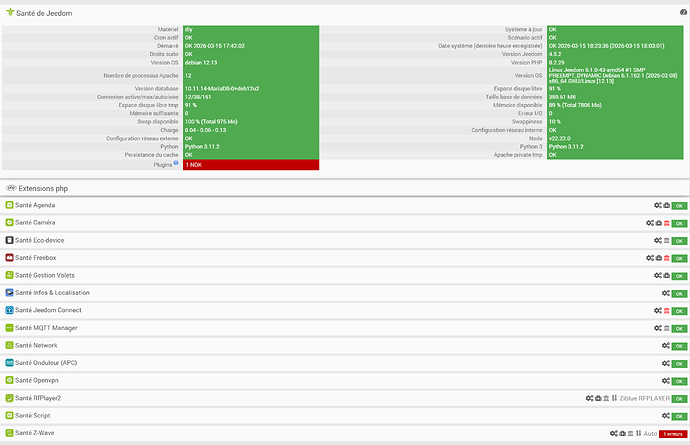Click the gauge icon beside Santé de Jeedom header
The height and width of the screenshot is (445, 690).
pos(683,12)
